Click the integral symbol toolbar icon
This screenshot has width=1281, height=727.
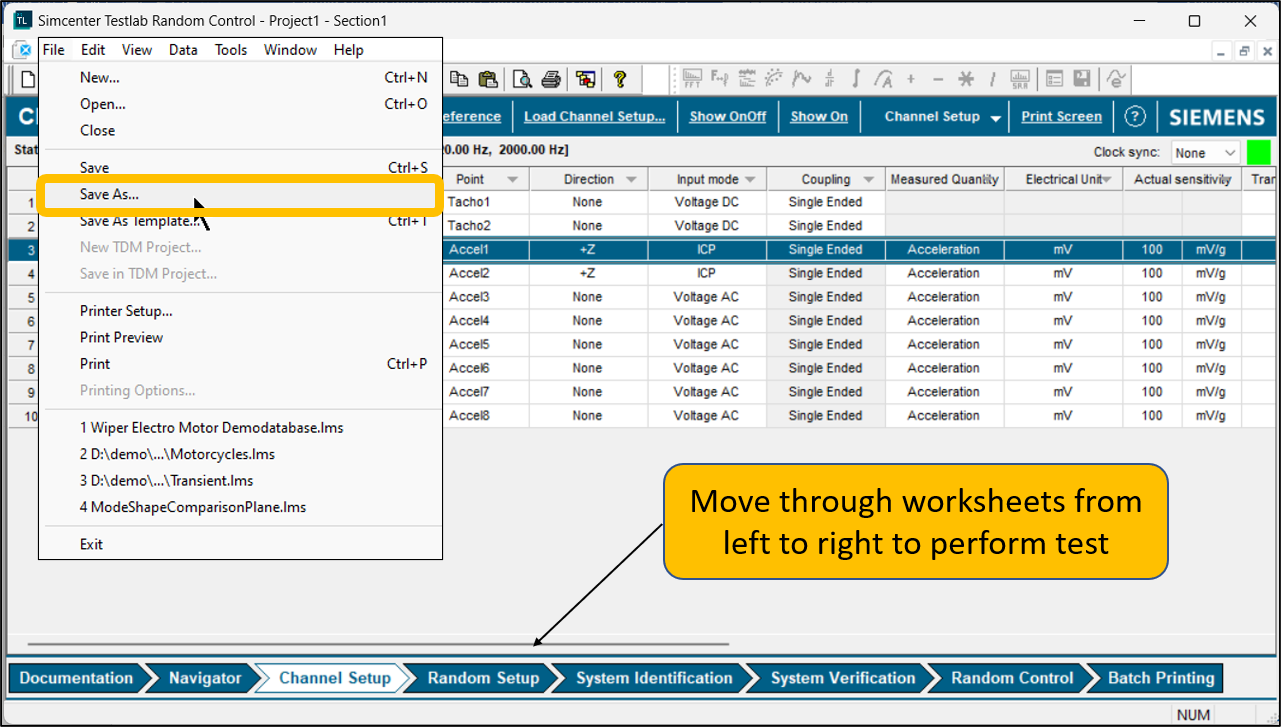point(856,79)
